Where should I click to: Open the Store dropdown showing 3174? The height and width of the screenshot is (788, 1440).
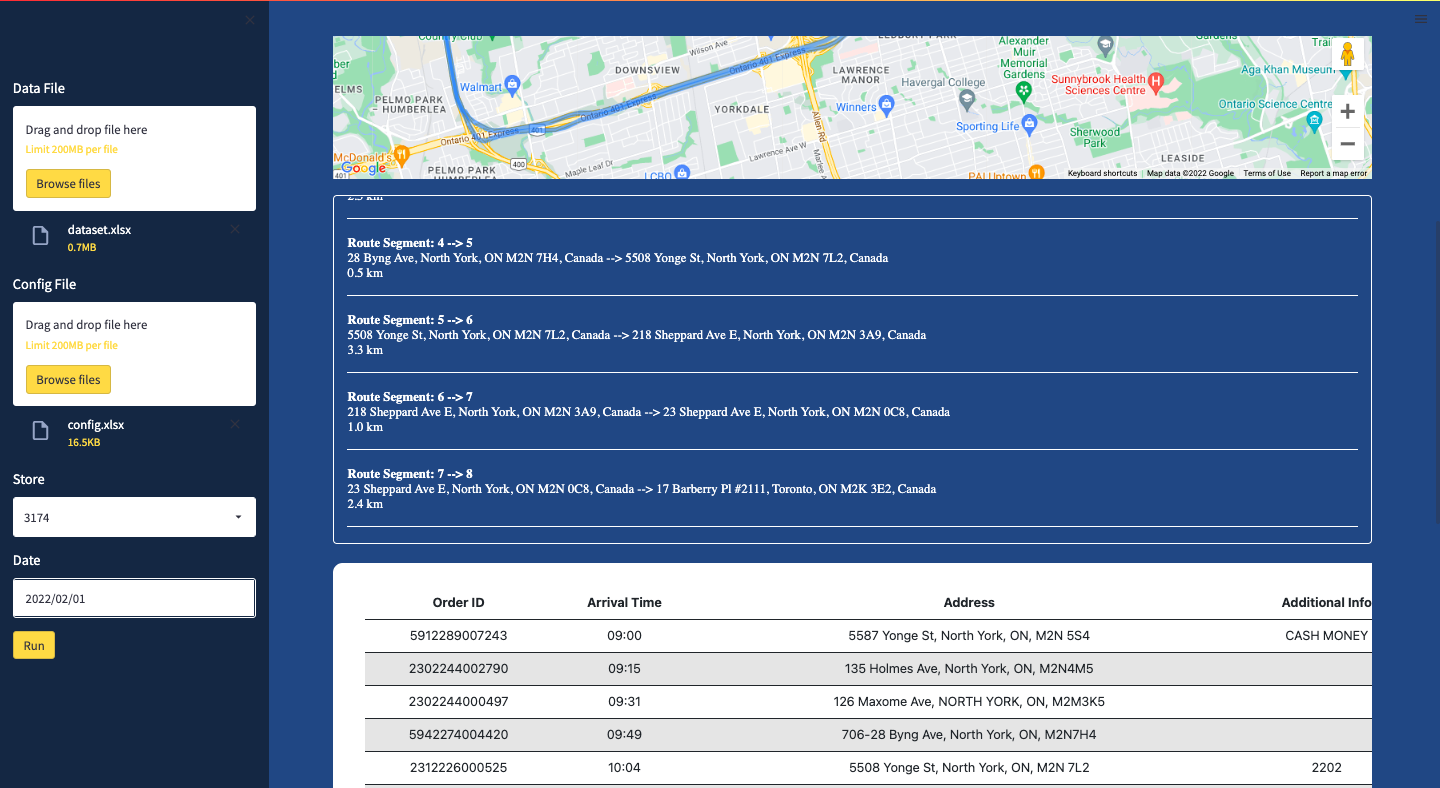click(134, 517)
